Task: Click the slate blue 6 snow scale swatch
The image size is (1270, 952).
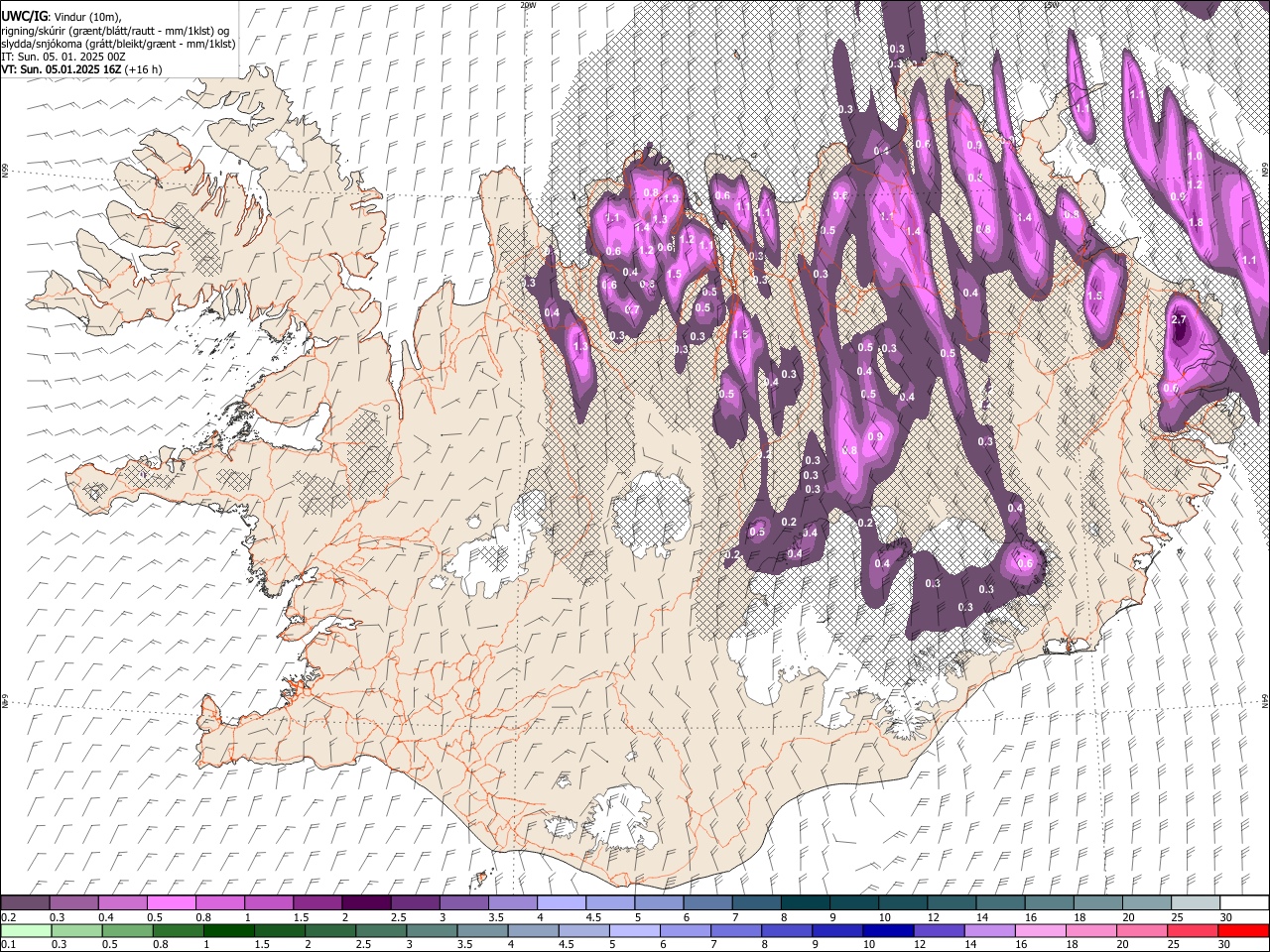Action: point(706,903)
